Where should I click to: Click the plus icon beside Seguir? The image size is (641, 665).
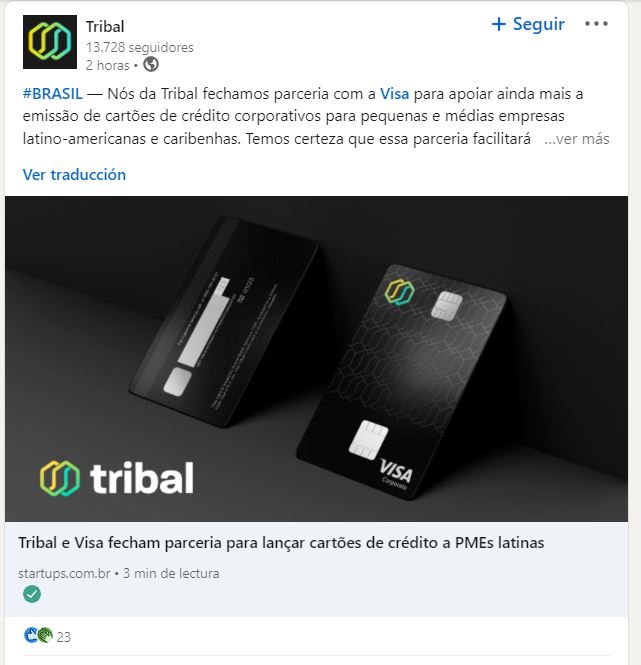(498, 24)
